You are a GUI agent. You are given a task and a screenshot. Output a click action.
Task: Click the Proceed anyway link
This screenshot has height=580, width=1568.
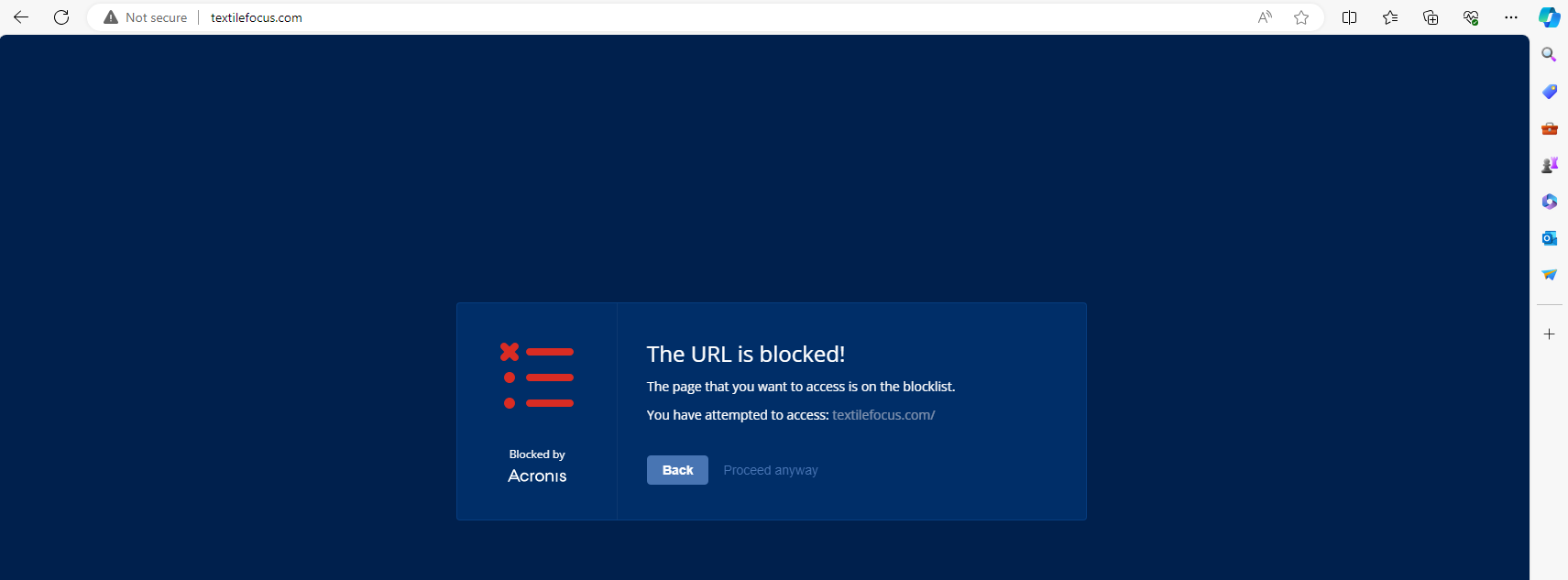[770, 470]
